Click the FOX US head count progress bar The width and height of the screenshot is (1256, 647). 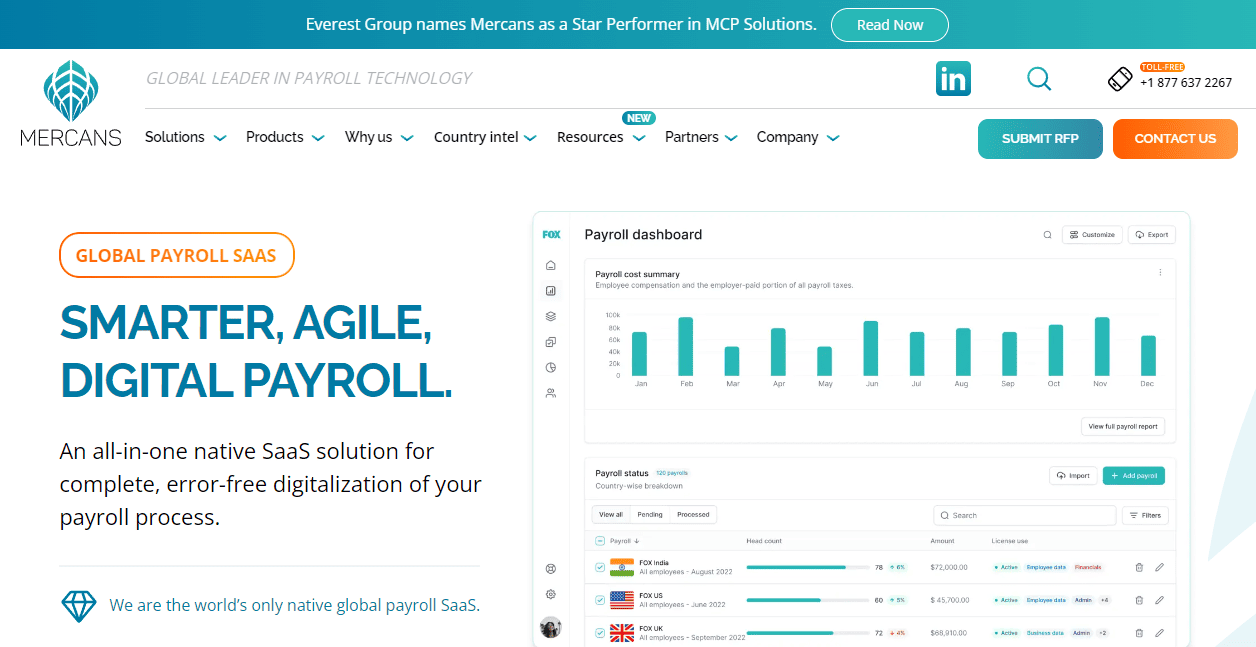coord(808,600)
